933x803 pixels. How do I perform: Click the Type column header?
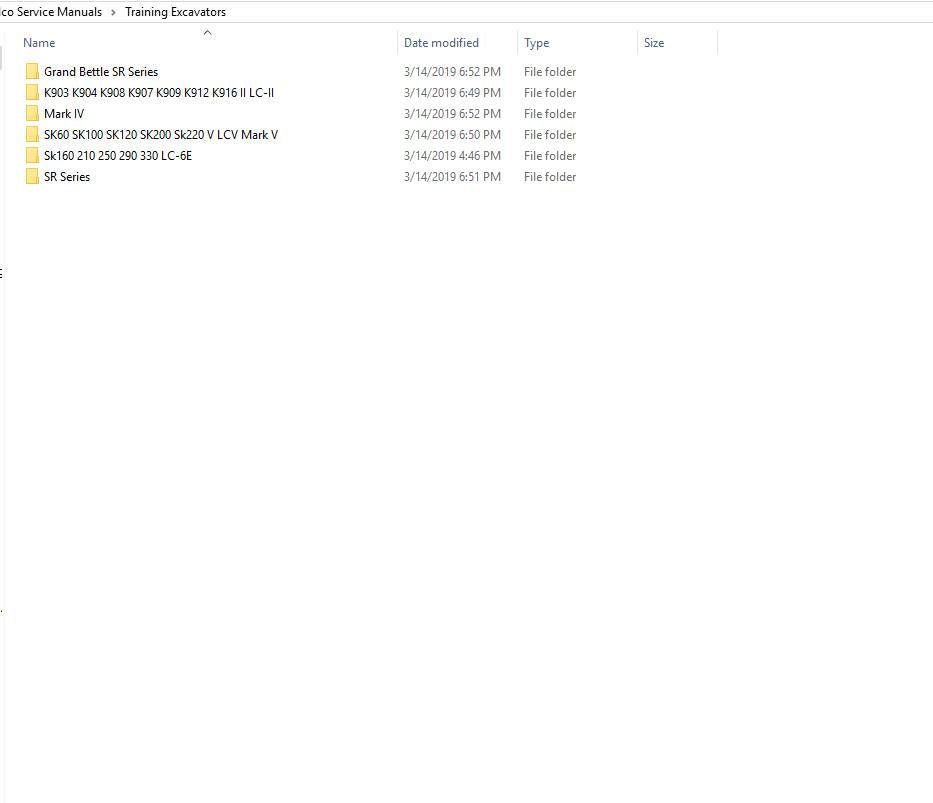(537, 43)
